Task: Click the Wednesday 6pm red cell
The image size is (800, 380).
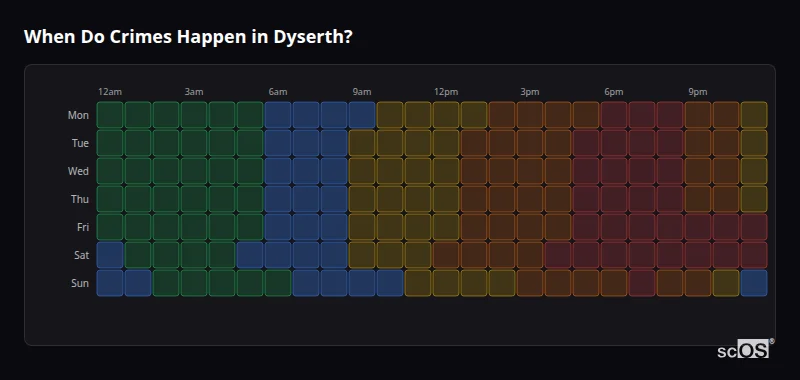Action: [614, 171]
